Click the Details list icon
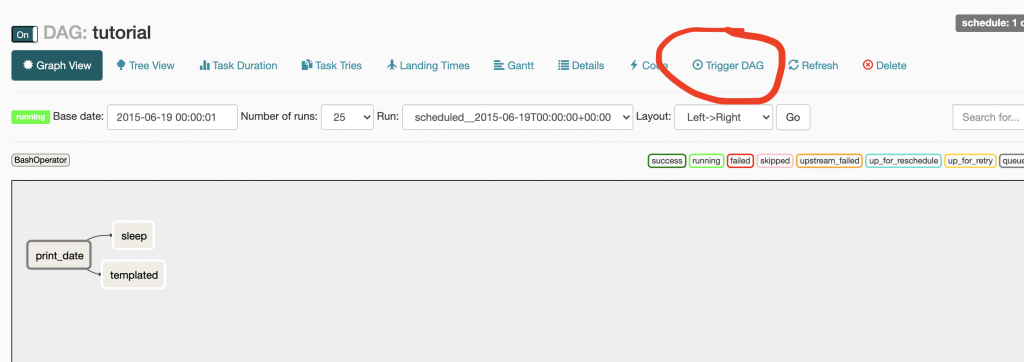Image resolution: width=1024 pixels, height=362 pixels. (x=564, y=65)
